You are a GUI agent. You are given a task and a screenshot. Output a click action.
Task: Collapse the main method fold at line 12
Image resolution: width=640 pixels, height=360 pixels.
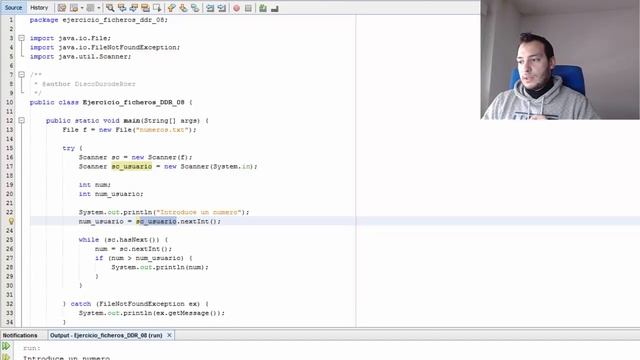coord(21,120)
